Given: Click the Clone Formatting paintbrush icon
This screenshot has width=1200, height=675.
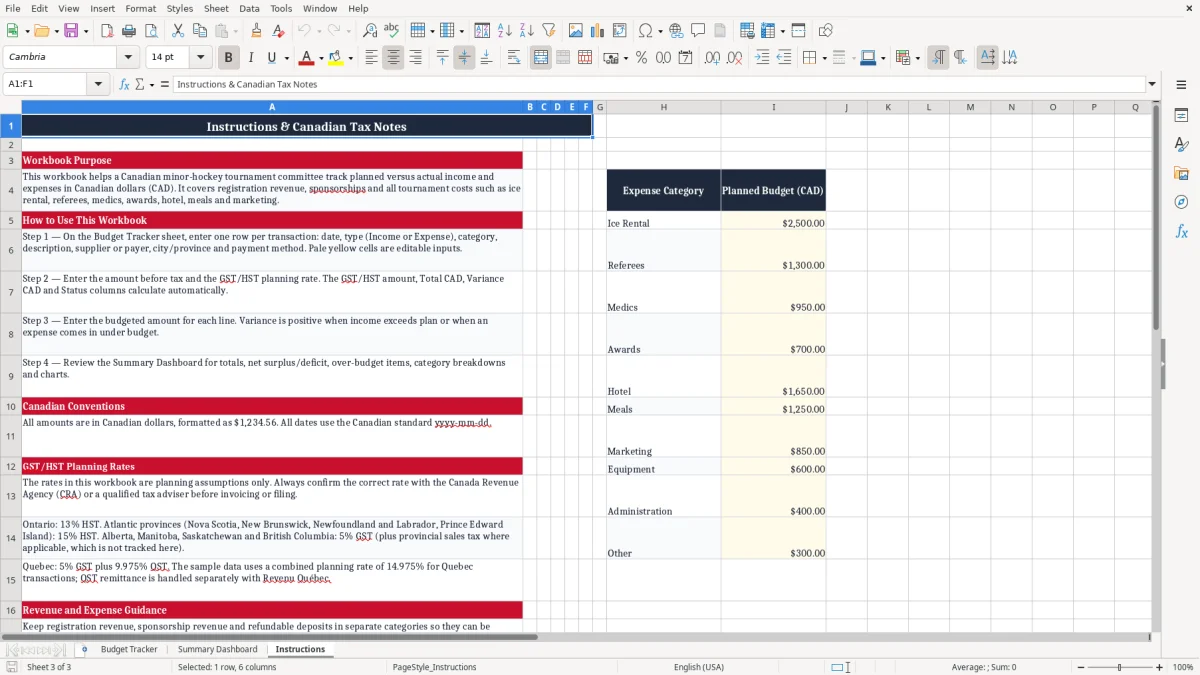Looking at the screenshot, I should tap(256, 31).
